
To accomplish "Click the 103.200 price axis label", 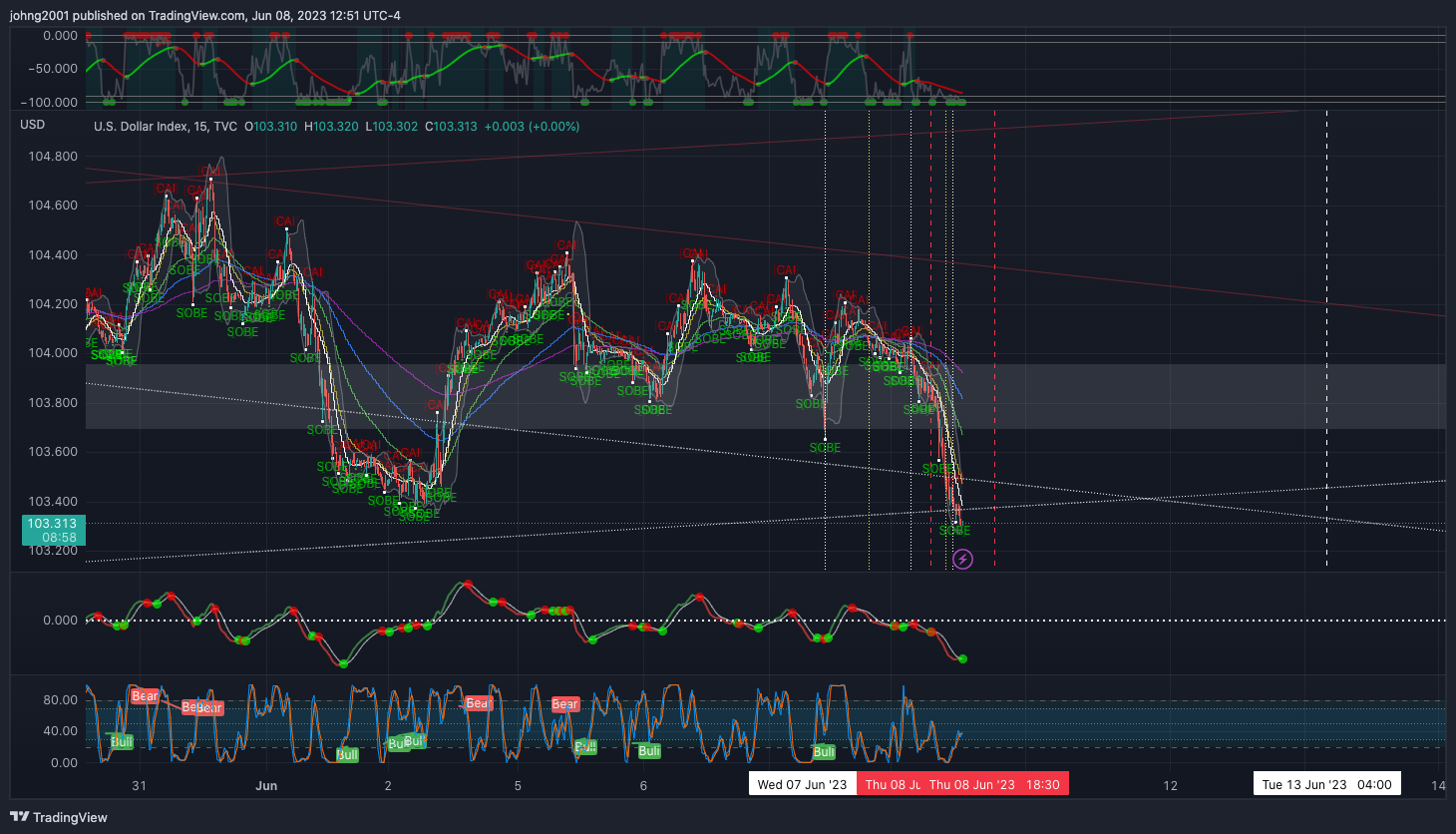I will point(53,551).
